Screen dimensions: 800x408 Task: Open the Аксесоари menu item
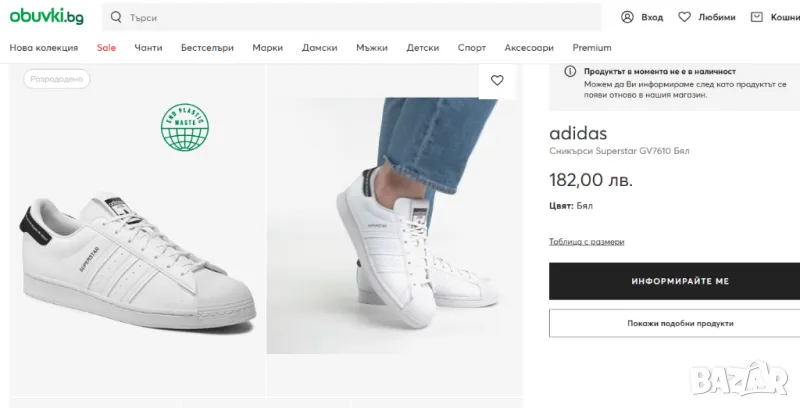coord(529,48)
